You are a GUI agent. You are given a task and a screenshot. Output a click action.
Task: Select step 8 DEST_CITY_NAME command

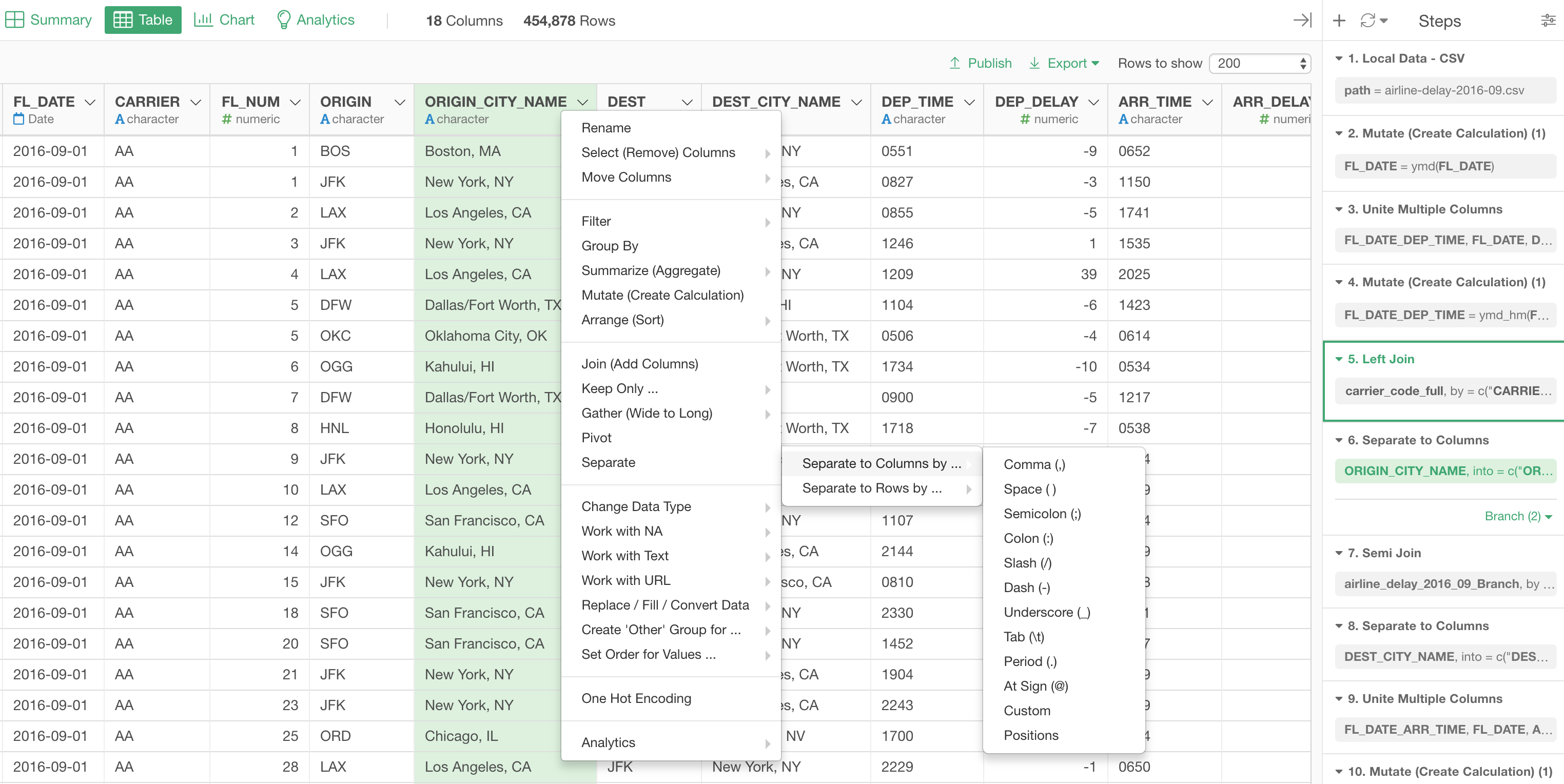point(1445,656)
